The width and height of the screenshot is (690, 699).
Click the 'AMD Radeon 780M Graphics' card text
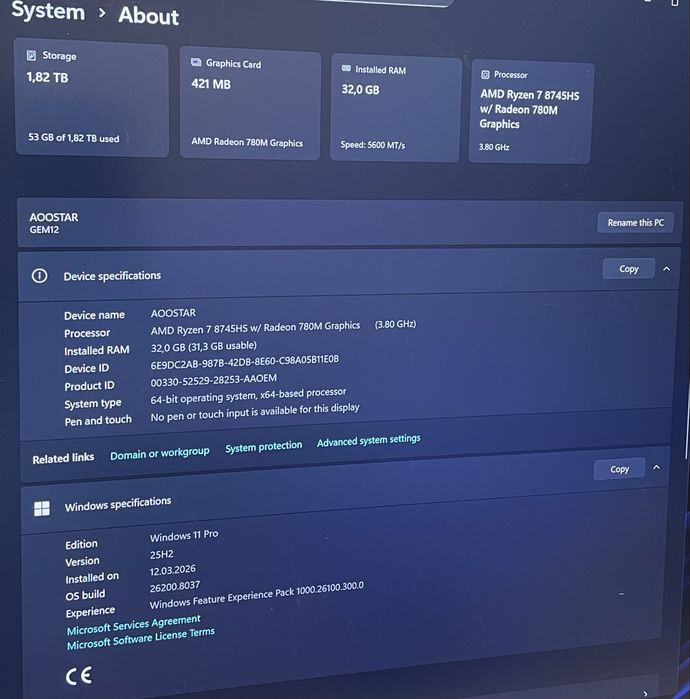pyautogui.click(x=247, y=142)
